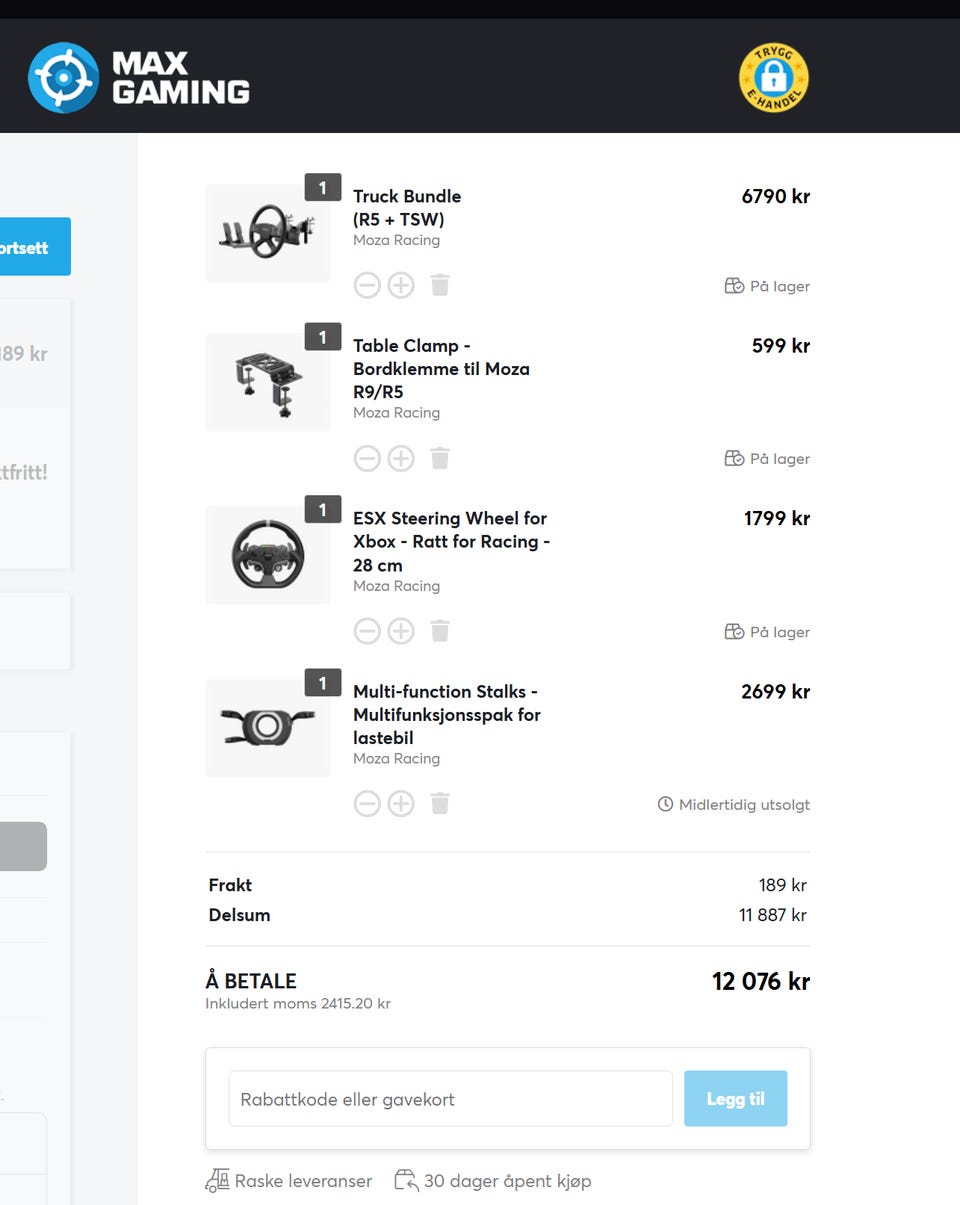Click the Frakt amount 189 kr
This screenshot has height=1205, width=960.
pyautogui.click(x=783, y=885)
